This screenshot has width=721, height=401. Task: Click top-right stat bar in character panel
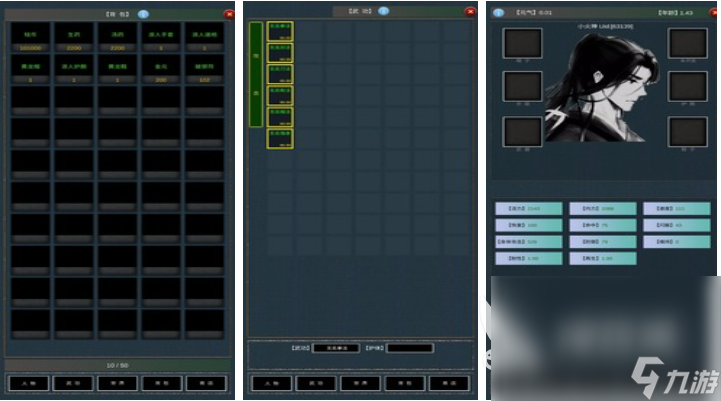(677, 209)
